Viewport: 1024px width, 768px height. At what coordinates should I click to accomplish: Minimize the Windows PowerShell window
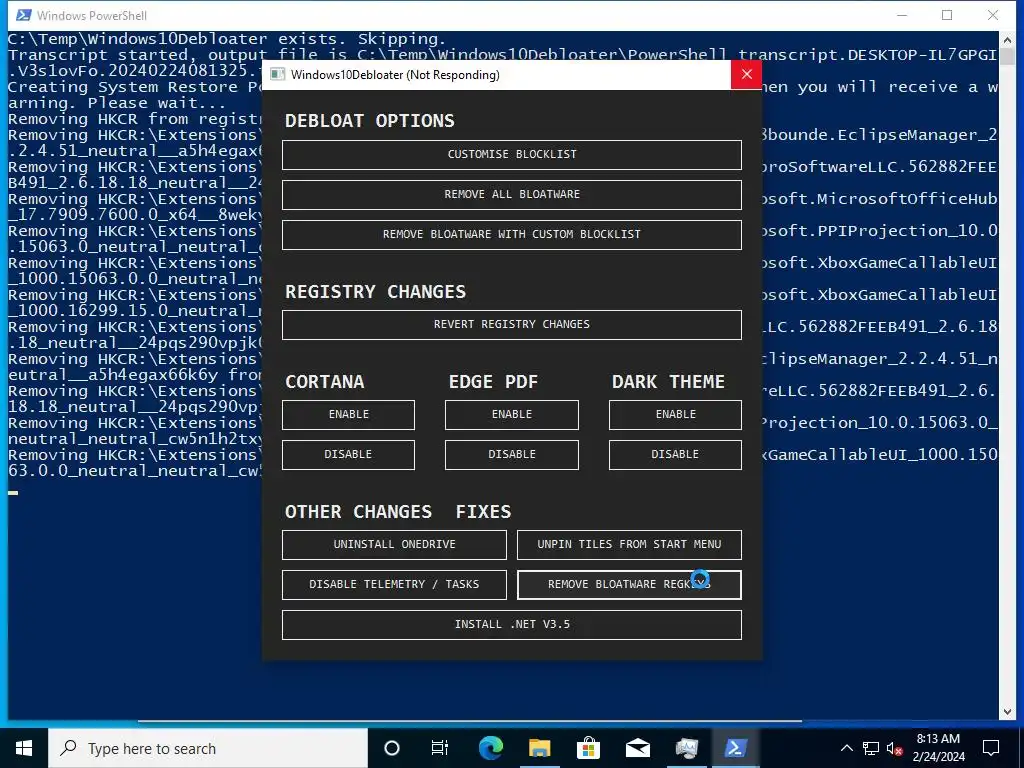(x=903, y=15)
